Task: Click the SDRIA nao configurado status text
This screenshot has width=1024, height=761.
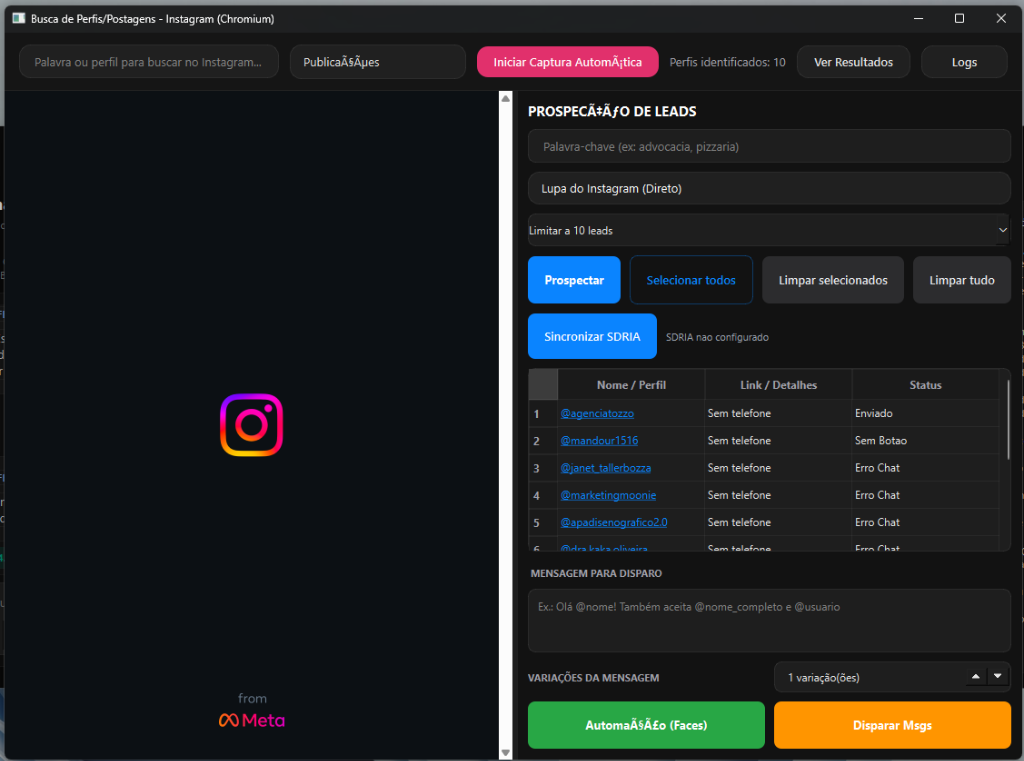Action: (717, 337)
